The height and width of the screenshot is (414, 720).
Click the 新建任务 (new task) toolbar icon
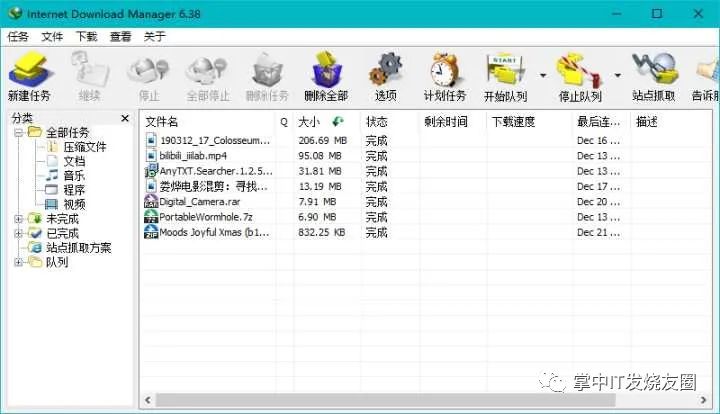[x=30, y=69]
